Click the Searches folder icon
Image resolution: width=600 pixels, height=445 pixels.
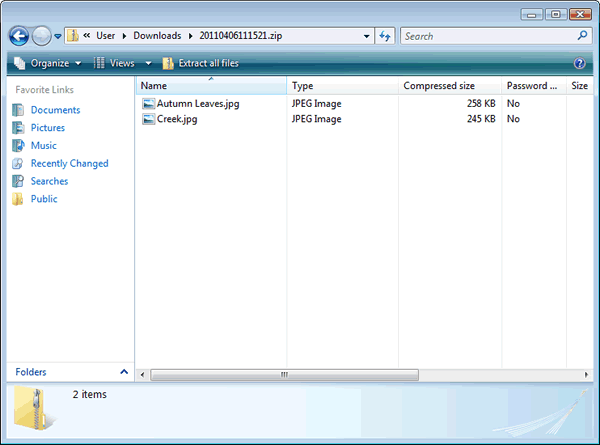point(18,181)
